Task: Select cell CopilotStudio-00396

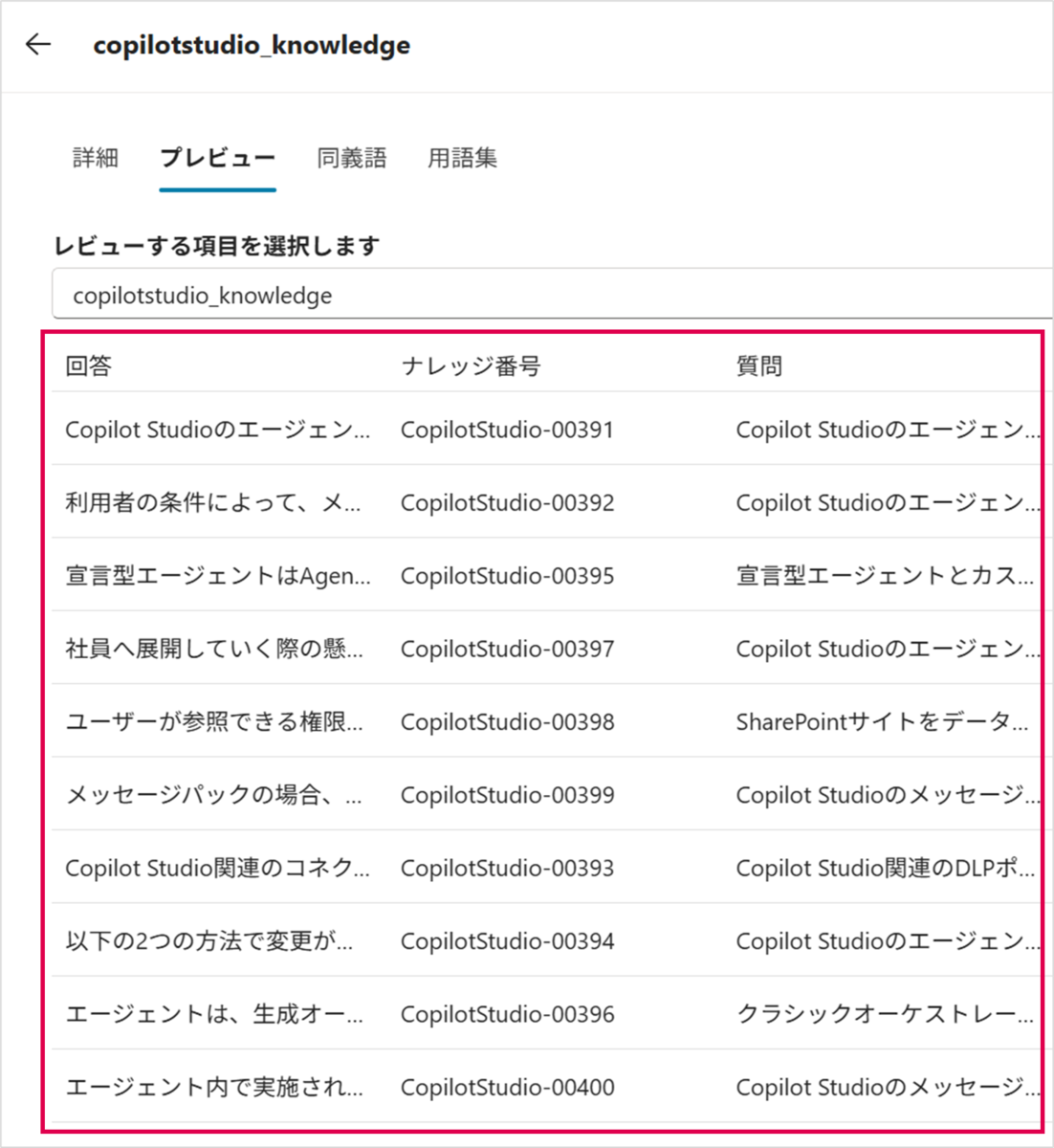Action: pos(507,1014)
